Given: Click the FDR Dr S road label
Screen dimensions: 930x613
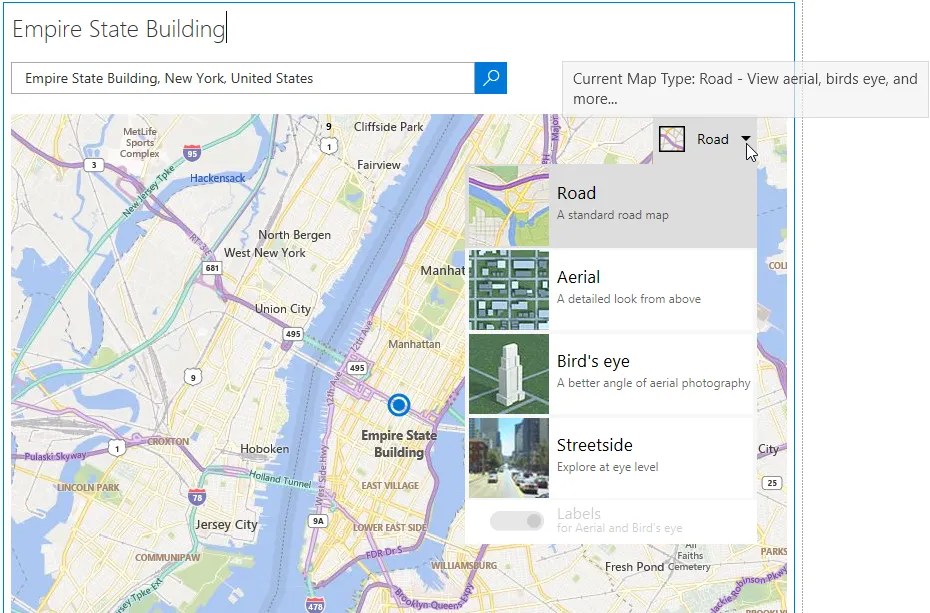Looking at the screenshot, I should point(384,553).
